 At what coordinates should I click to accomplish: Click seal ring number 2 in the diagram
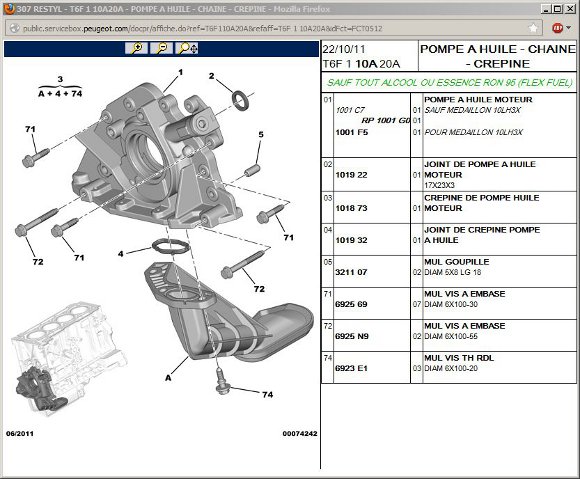[x=241, y=100]
